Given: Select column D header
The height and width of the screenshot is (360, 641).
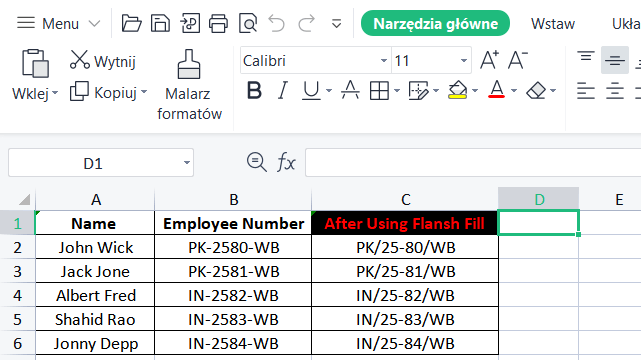Looking at the screenshot, I should pyautogui.click(x=538, y=199).
